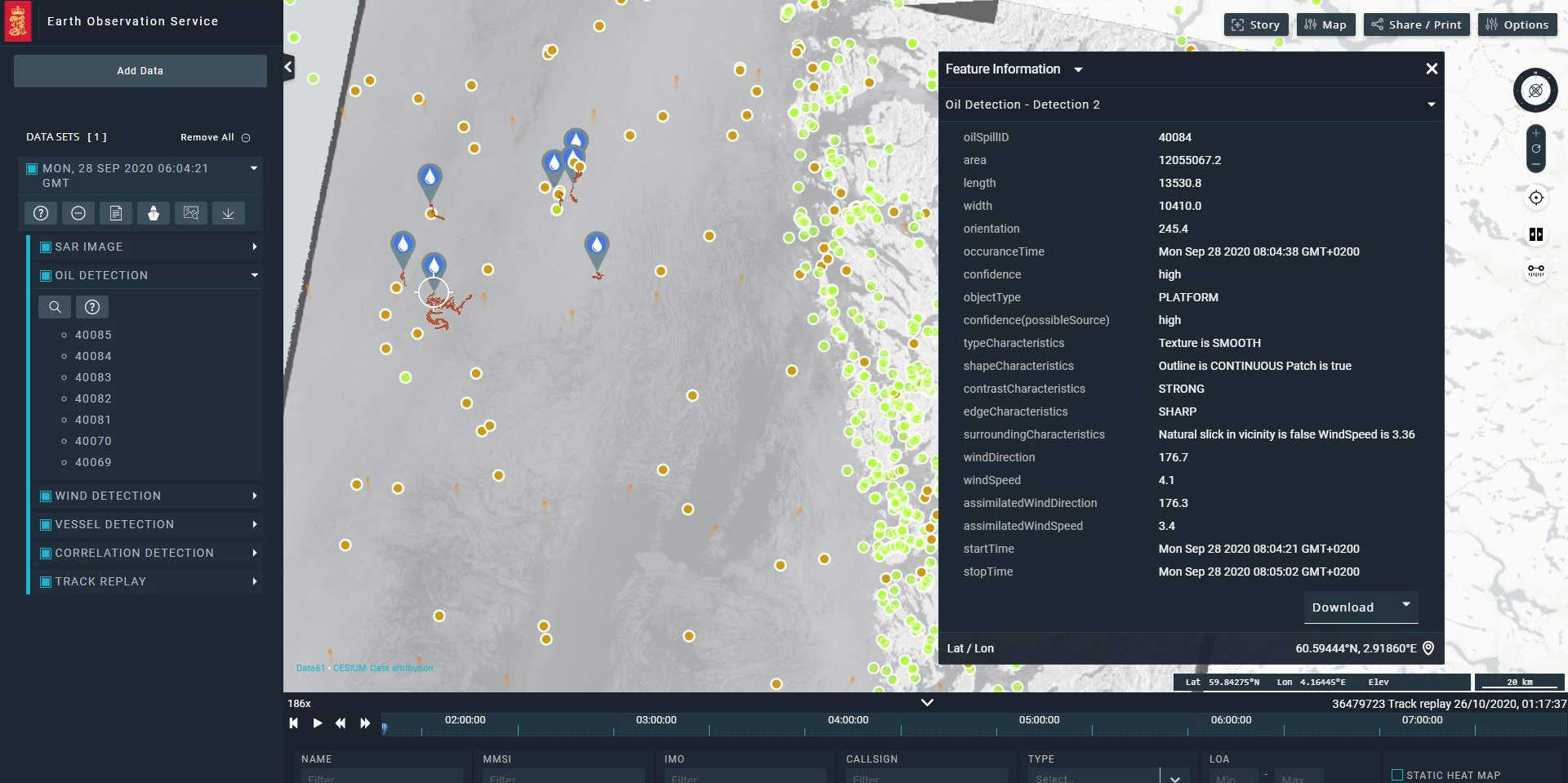Screen dimensions: 1568x783
Task: Click the Add Data button
Action: point(140,71)
